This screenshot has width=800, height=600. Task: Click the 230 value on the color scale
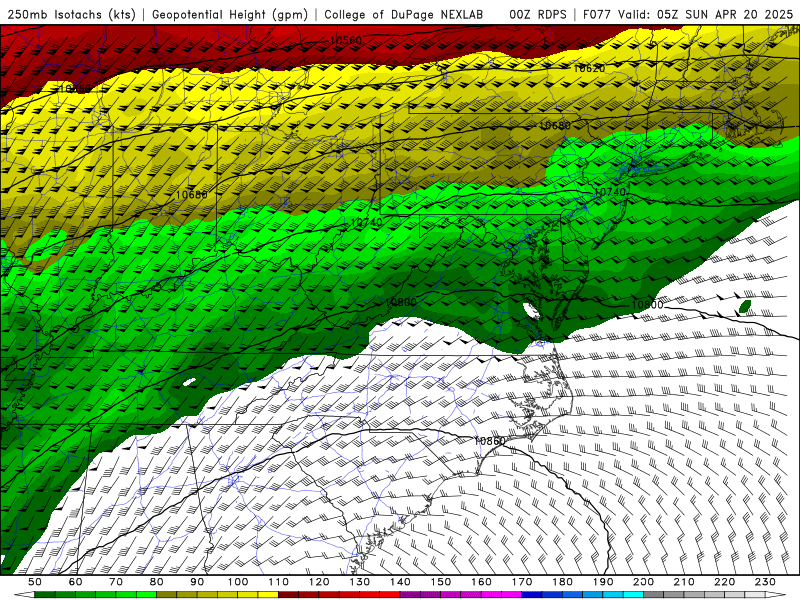click(x=765, y=582)
